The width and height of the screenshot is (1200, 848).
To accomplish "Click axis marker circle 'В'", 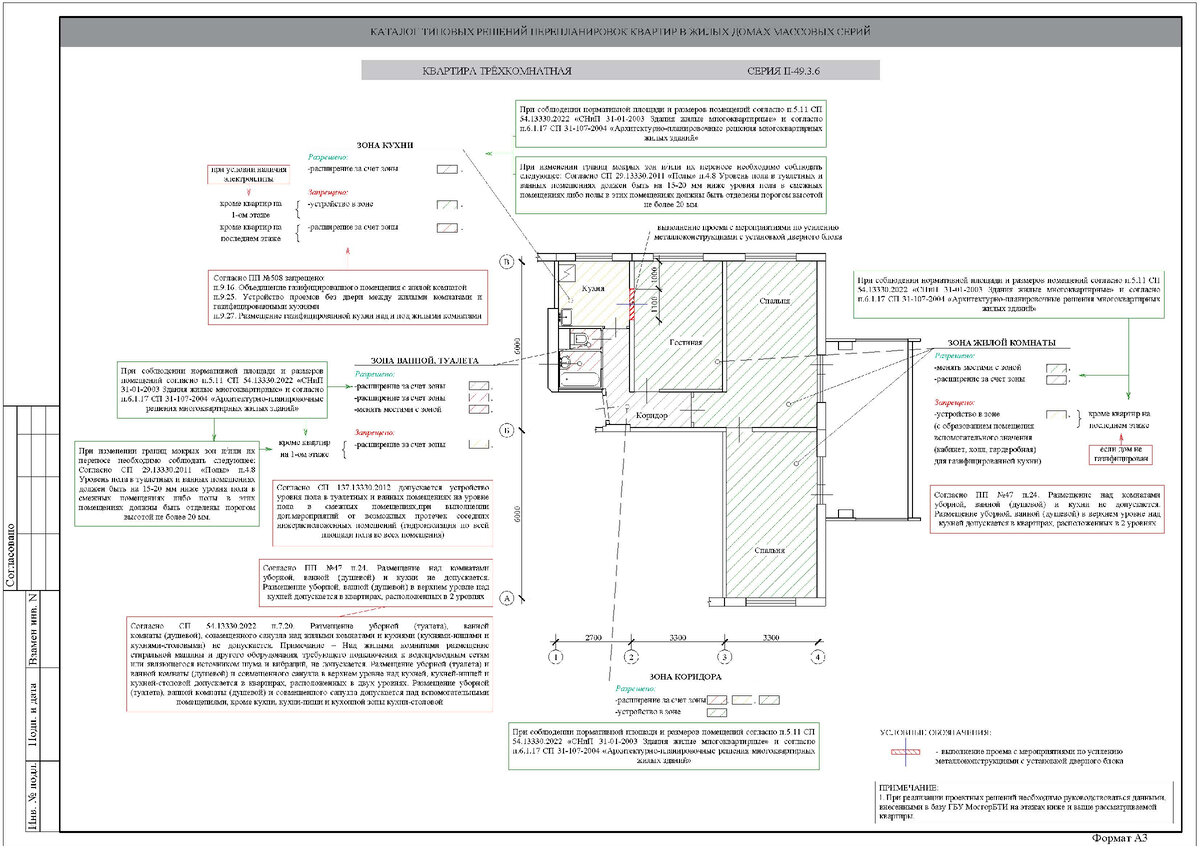I will pos(507,263).
